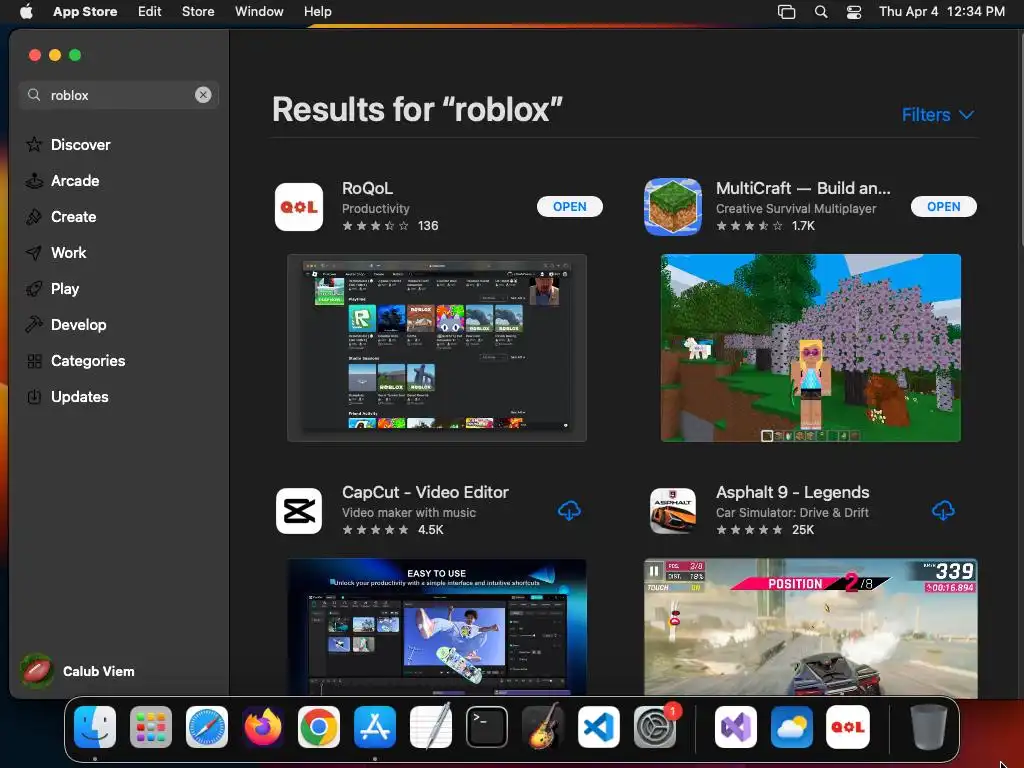View Updates in sidebar
This screenshot has height=768, width=1024.
point(119,396)
